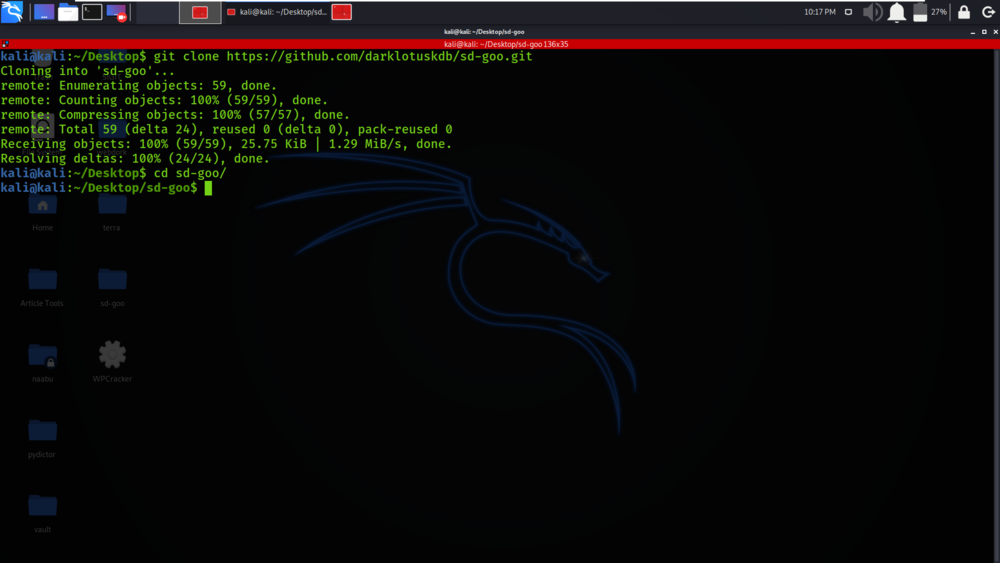Click the 'pack-reused 0' text
The image size is (1000, 563).
coord(405,129)
